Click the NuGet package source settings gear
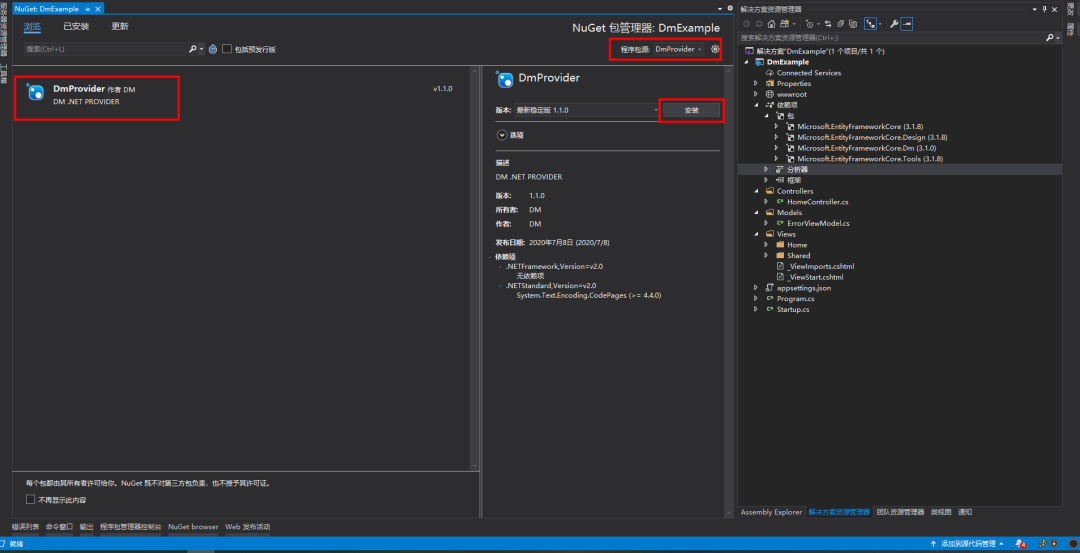This screenshot has width=1080, height=553. coord(715,49)
